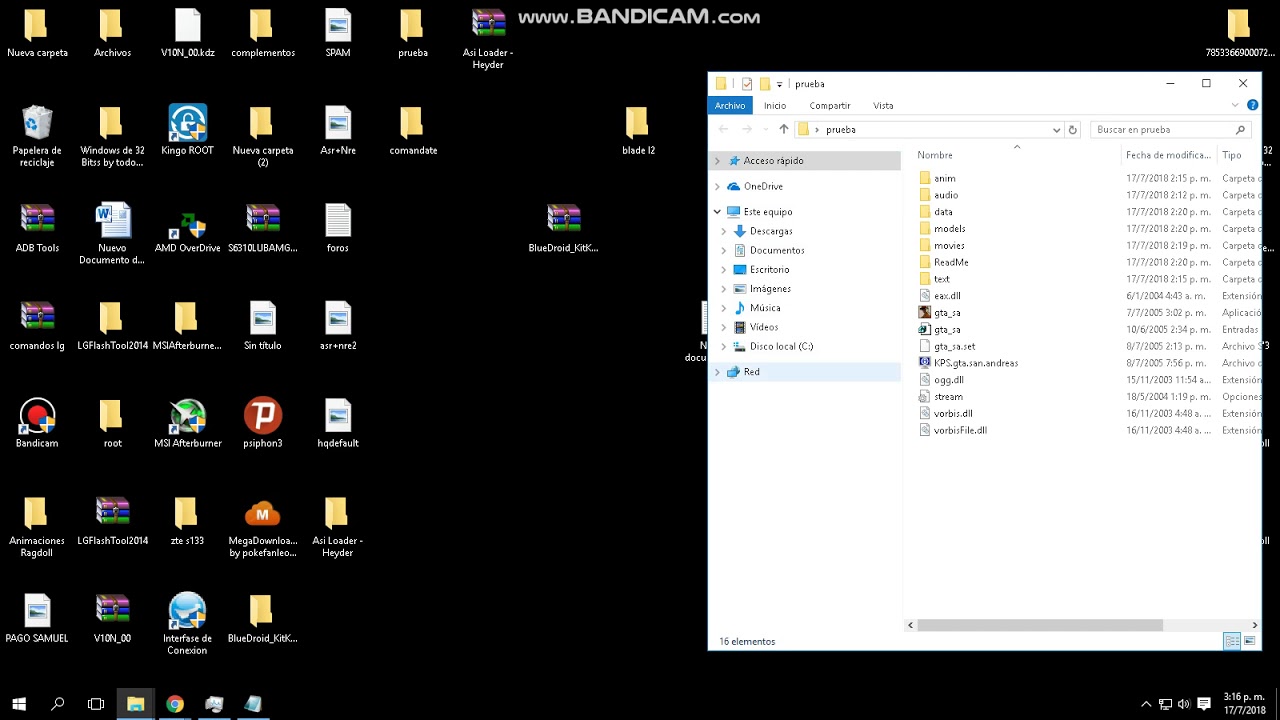The image size is (1280, 720).
Task: Select the Nuevo Documento Word file icon
Action: tap(112, 234)
